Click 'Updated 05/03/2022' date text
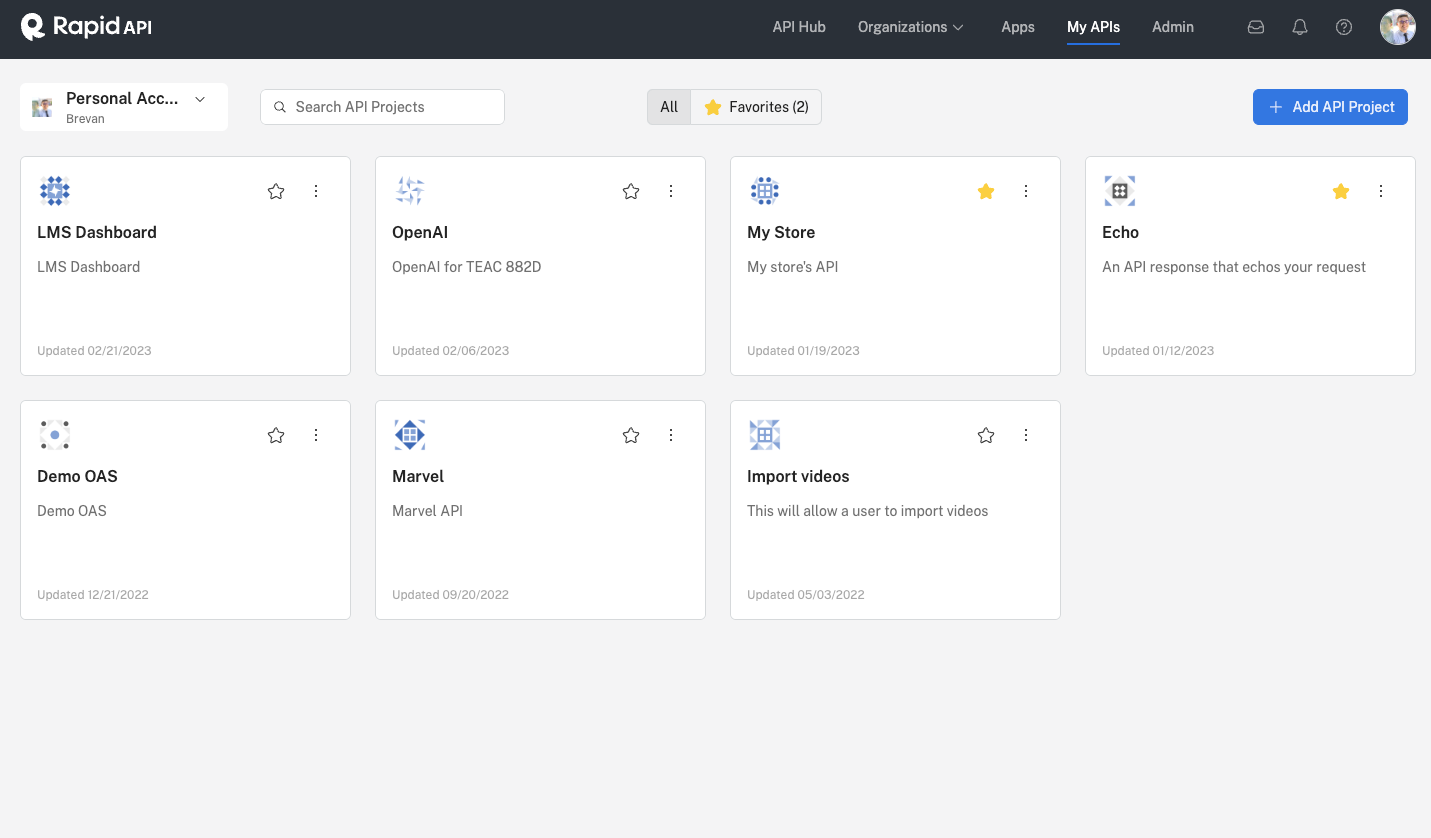This screenshot has height=838, width=1431. pyautogui.click(x=806, y=595)
